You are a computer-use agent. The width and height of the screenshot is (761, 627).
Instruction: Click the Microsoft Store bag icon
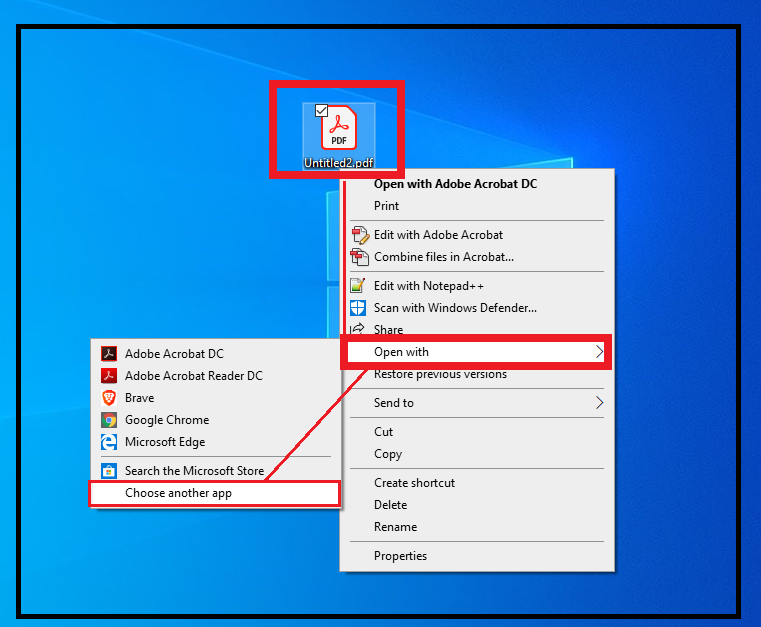pos(109,471)
